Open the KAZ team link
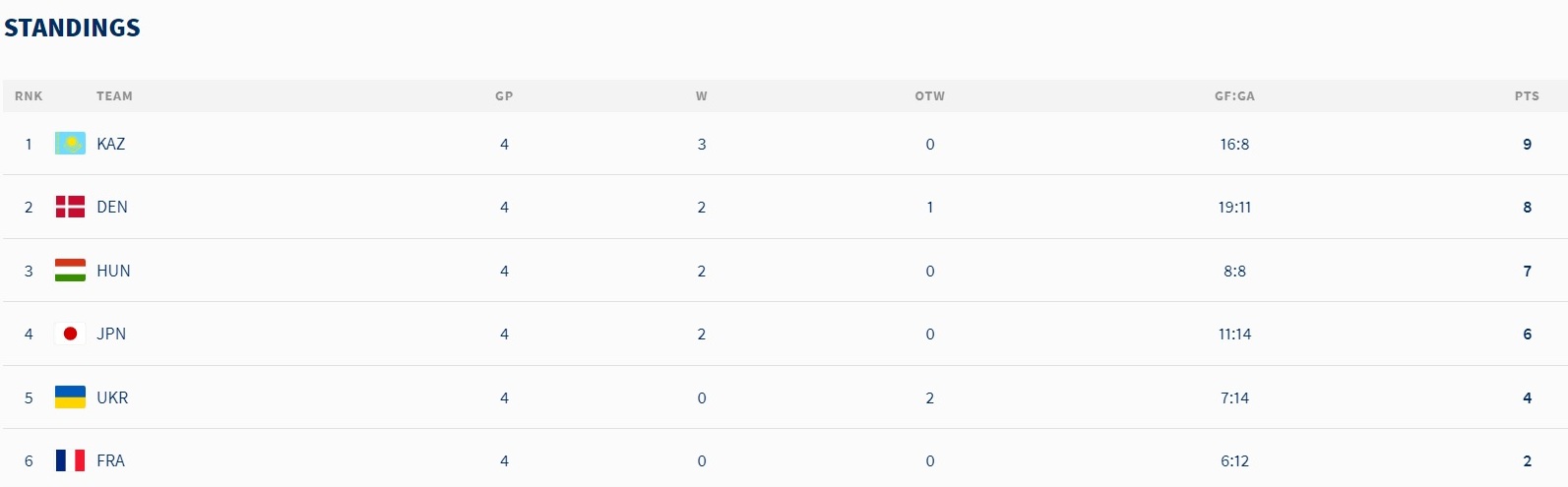 point(111,144)
